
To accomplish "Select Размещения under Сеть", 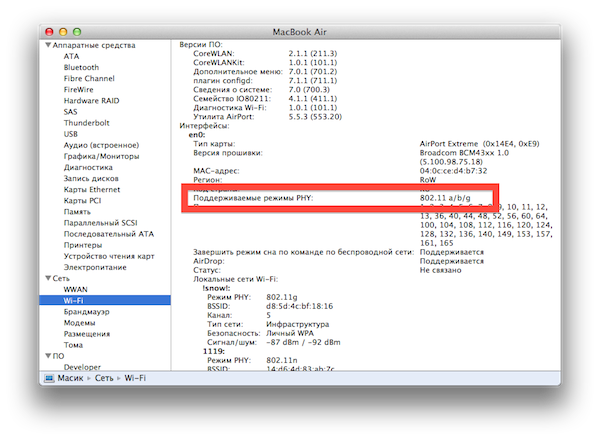I will pyautogui.click(x=87, y=334).
